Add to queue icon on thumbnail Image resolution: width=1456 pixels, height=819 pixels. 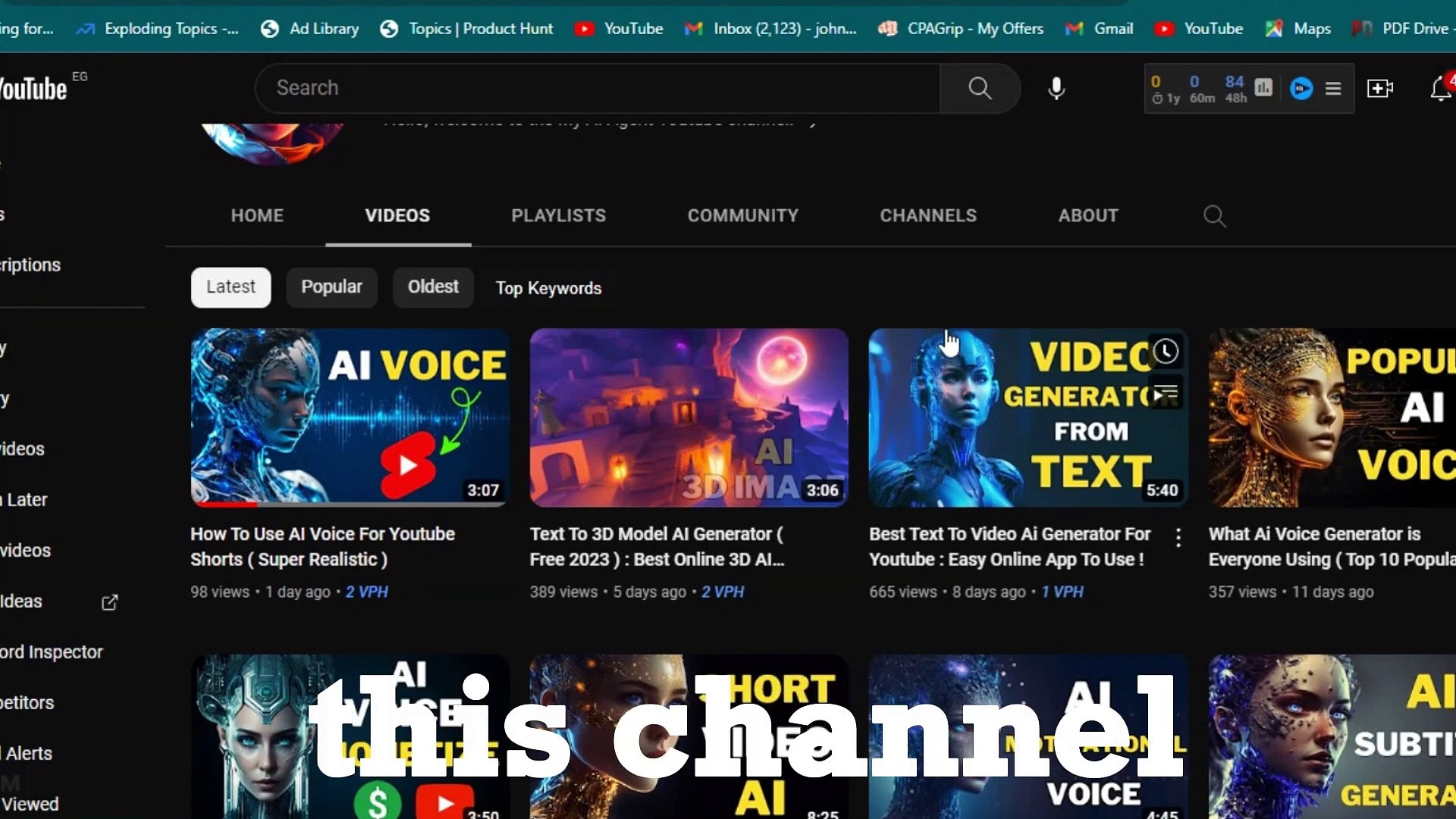pyautogui.click(x=1166, y=394)
